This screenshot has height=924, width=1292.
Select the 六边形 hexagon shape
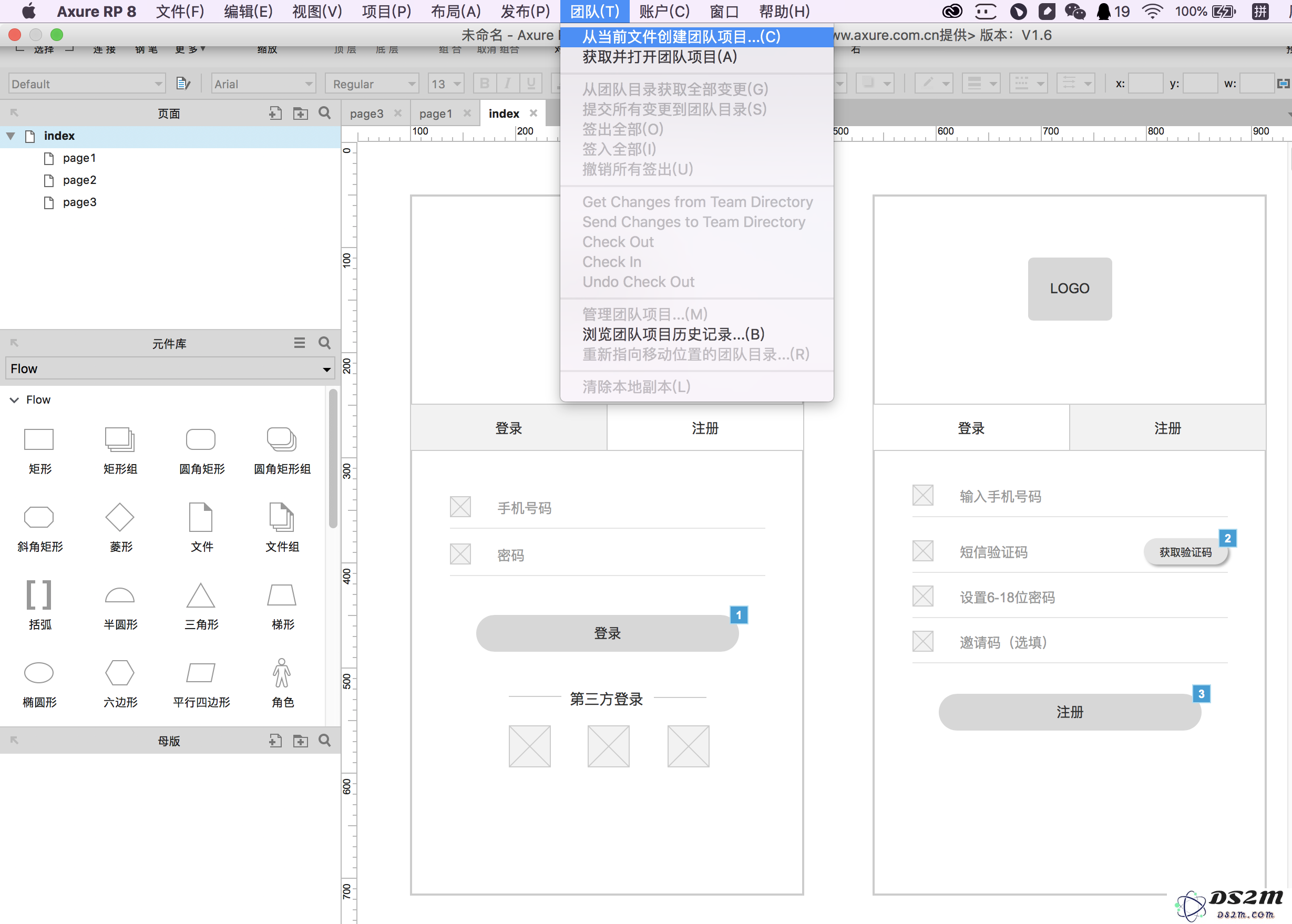(x=120, y=673)
